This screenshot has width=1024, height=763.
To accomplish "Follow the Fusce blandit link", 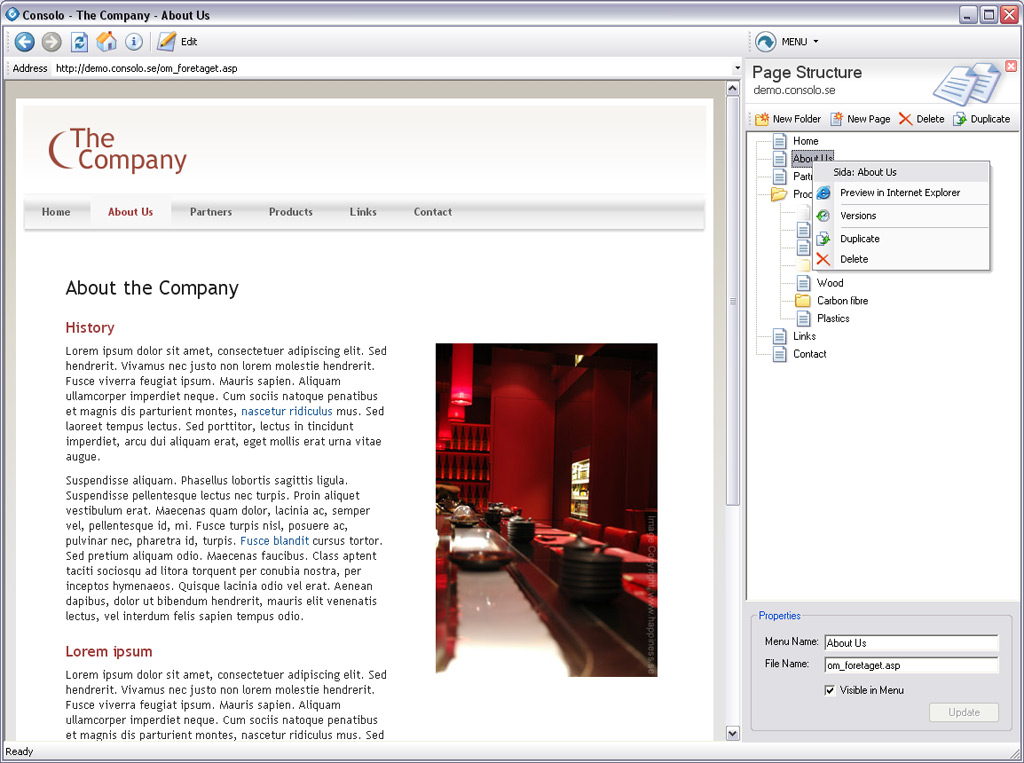I will [x=274, y=541].
